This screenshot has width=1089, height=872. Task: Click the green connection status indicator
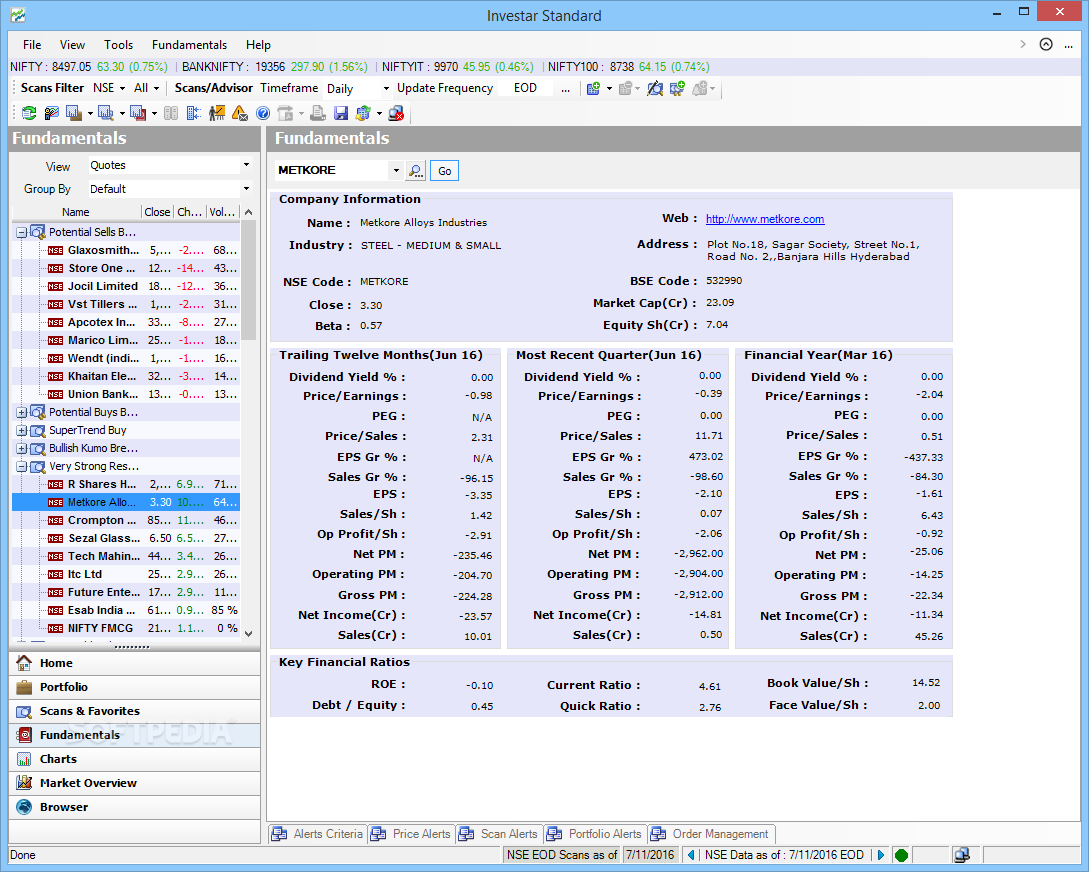click(901, 855)
